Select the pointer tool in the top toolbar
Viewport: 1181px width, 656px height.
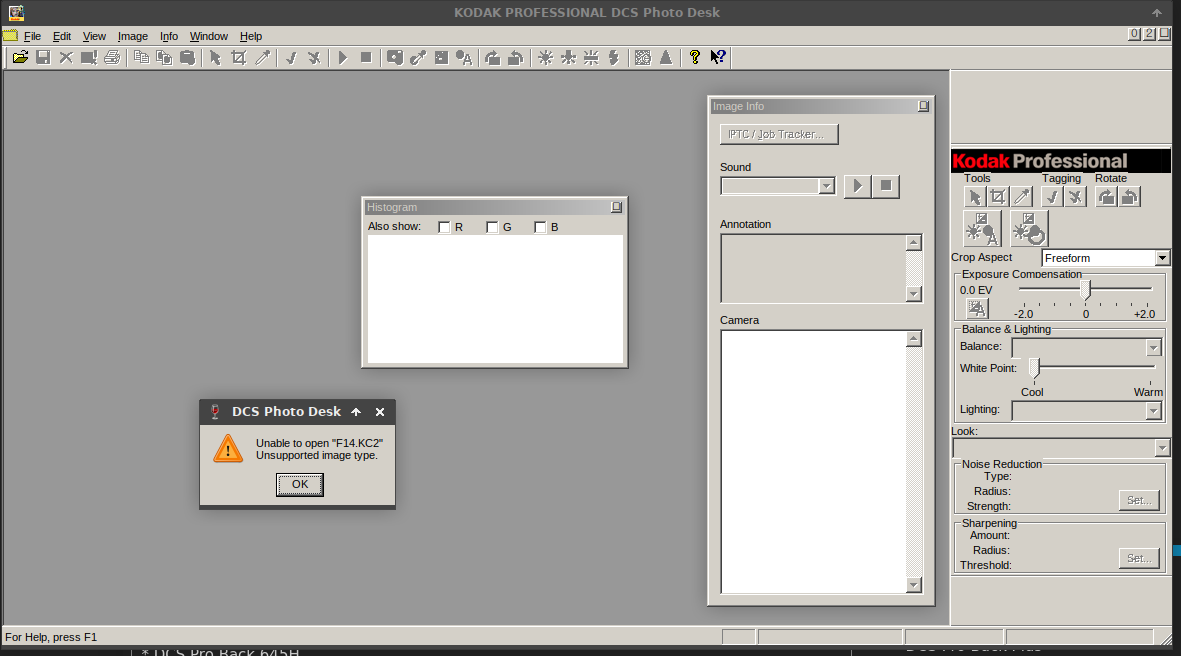tap(215, 57)
